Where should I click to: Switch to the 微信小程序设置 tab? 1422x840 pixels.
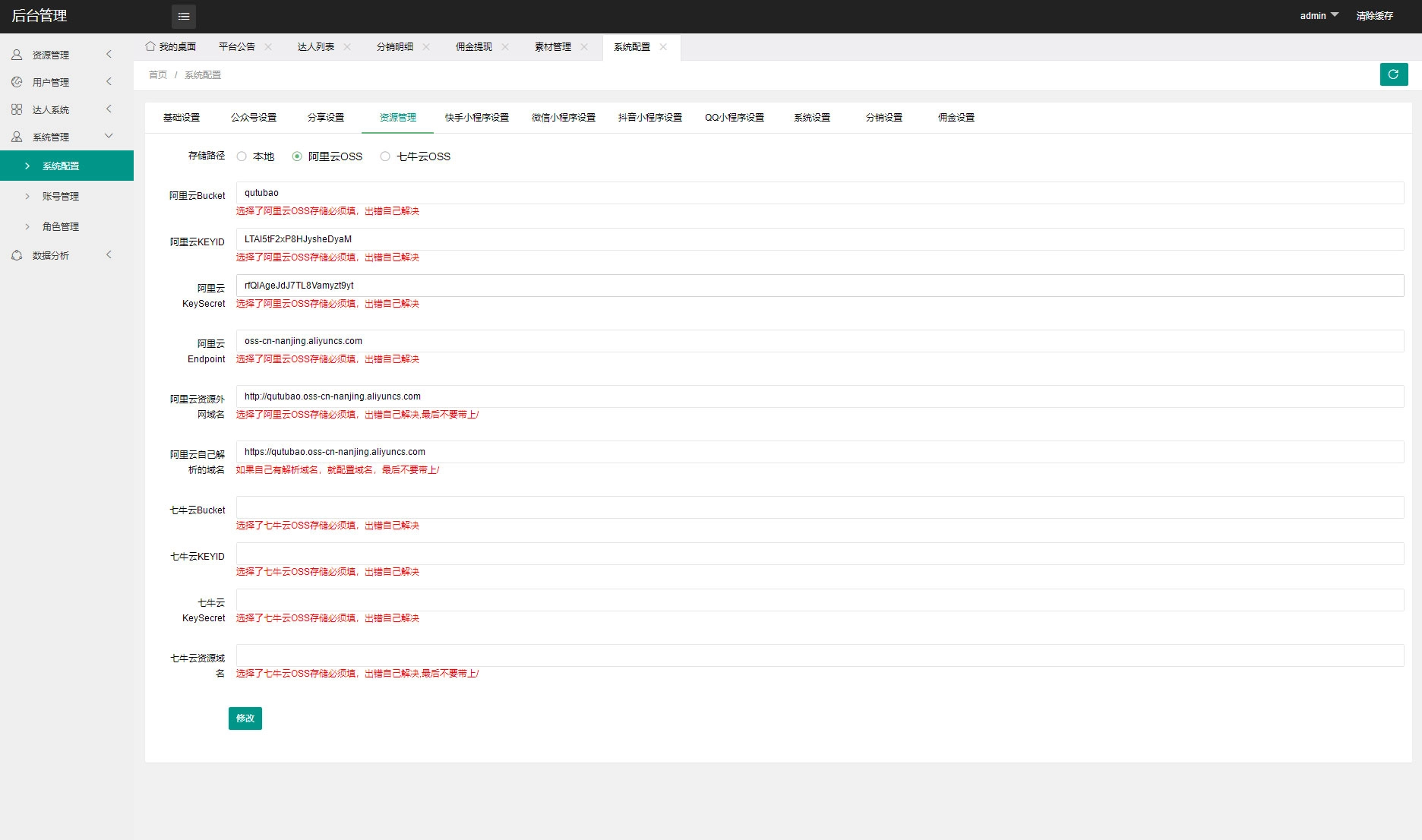pos(563,118)
